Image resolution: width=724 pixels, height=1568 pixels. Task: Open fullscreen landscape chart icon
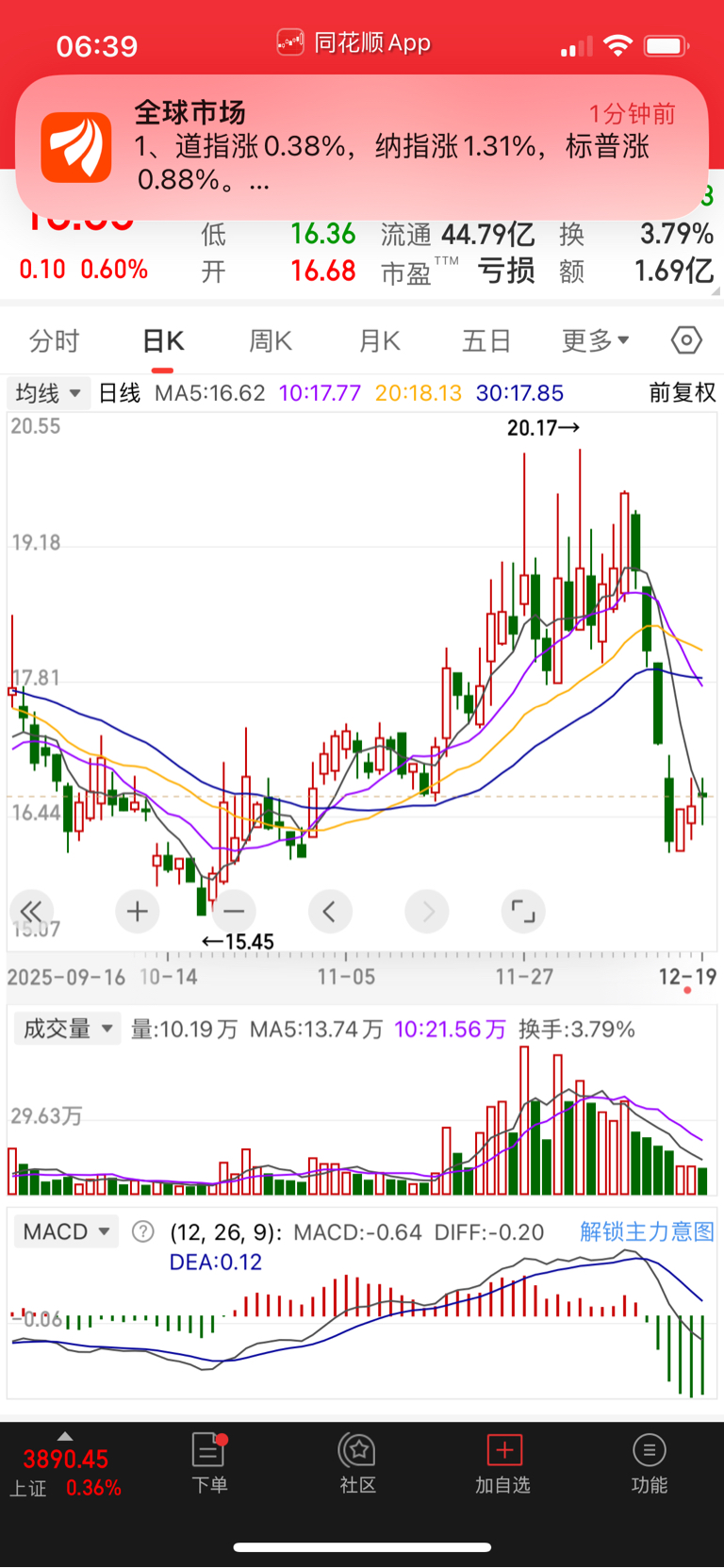tap(523, 911)
